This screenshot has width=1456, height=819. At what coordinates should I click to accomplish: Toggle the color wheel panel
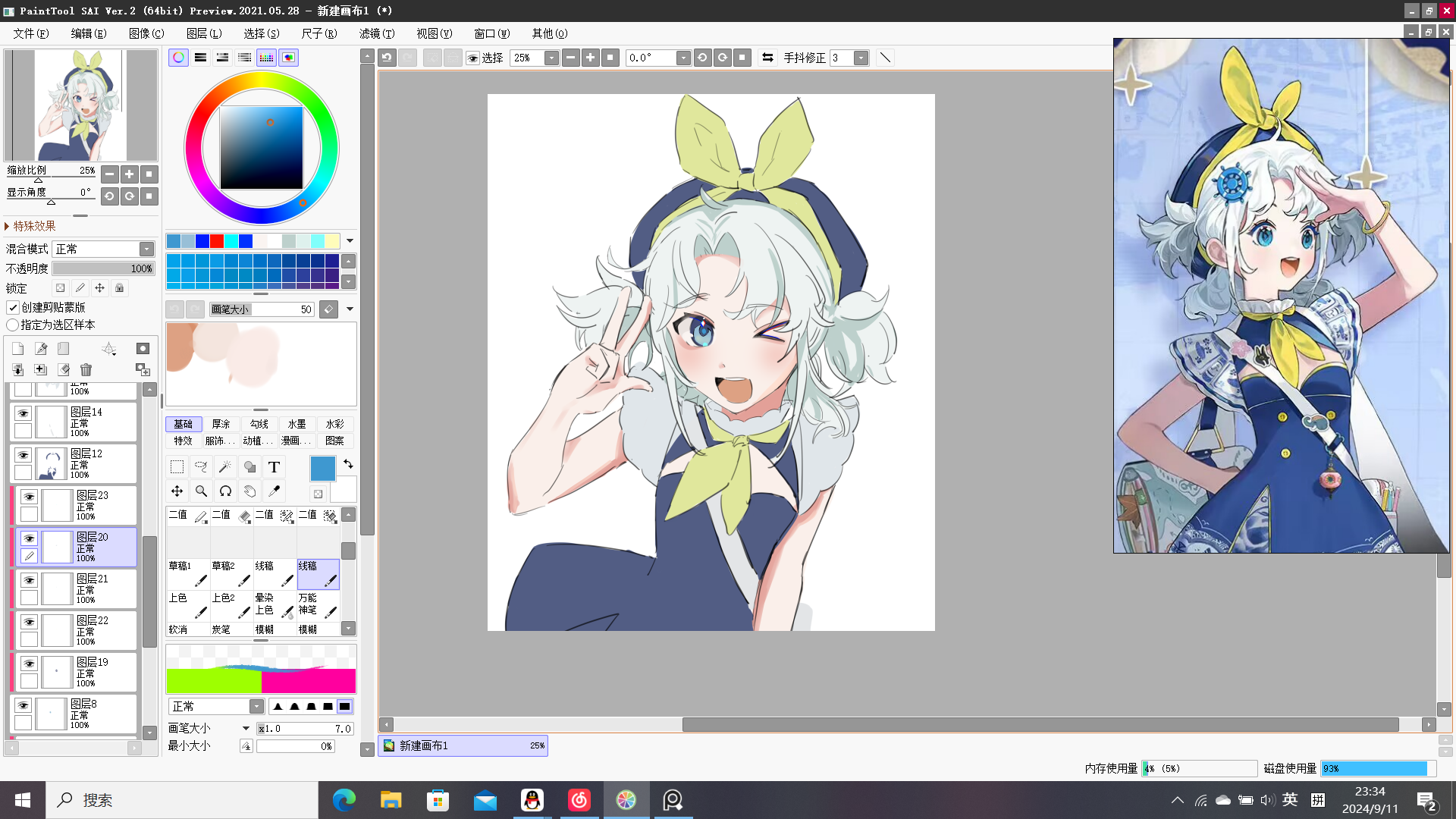click(x=178, y=58)
